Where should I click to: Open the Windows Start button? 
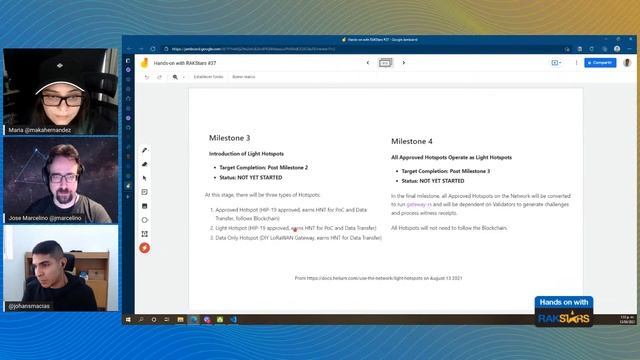tap(128, 320)
